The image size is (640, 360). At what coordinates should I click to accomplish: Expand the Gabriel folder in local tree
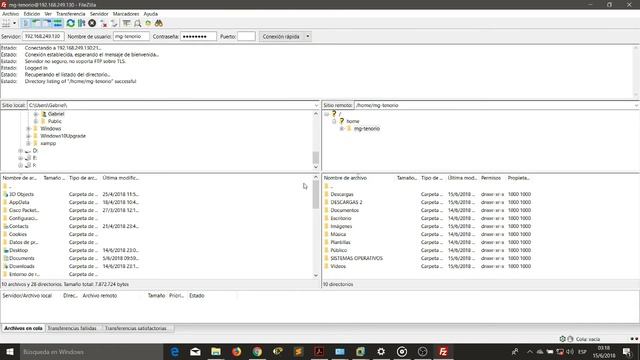[x=36, y=114]
